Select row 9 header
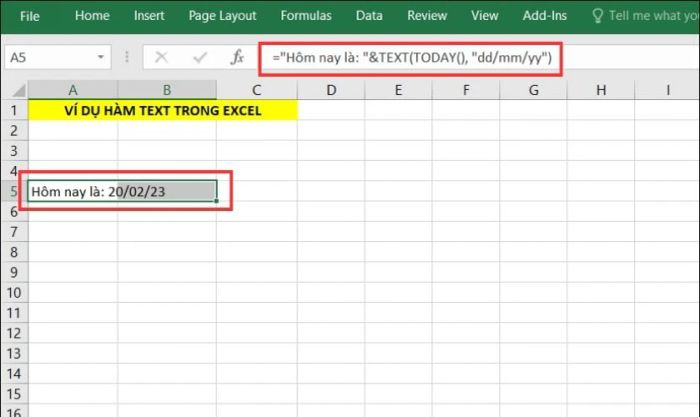Image resolution: width=700 pixels, height=417 pixels. tap(14, 272)
